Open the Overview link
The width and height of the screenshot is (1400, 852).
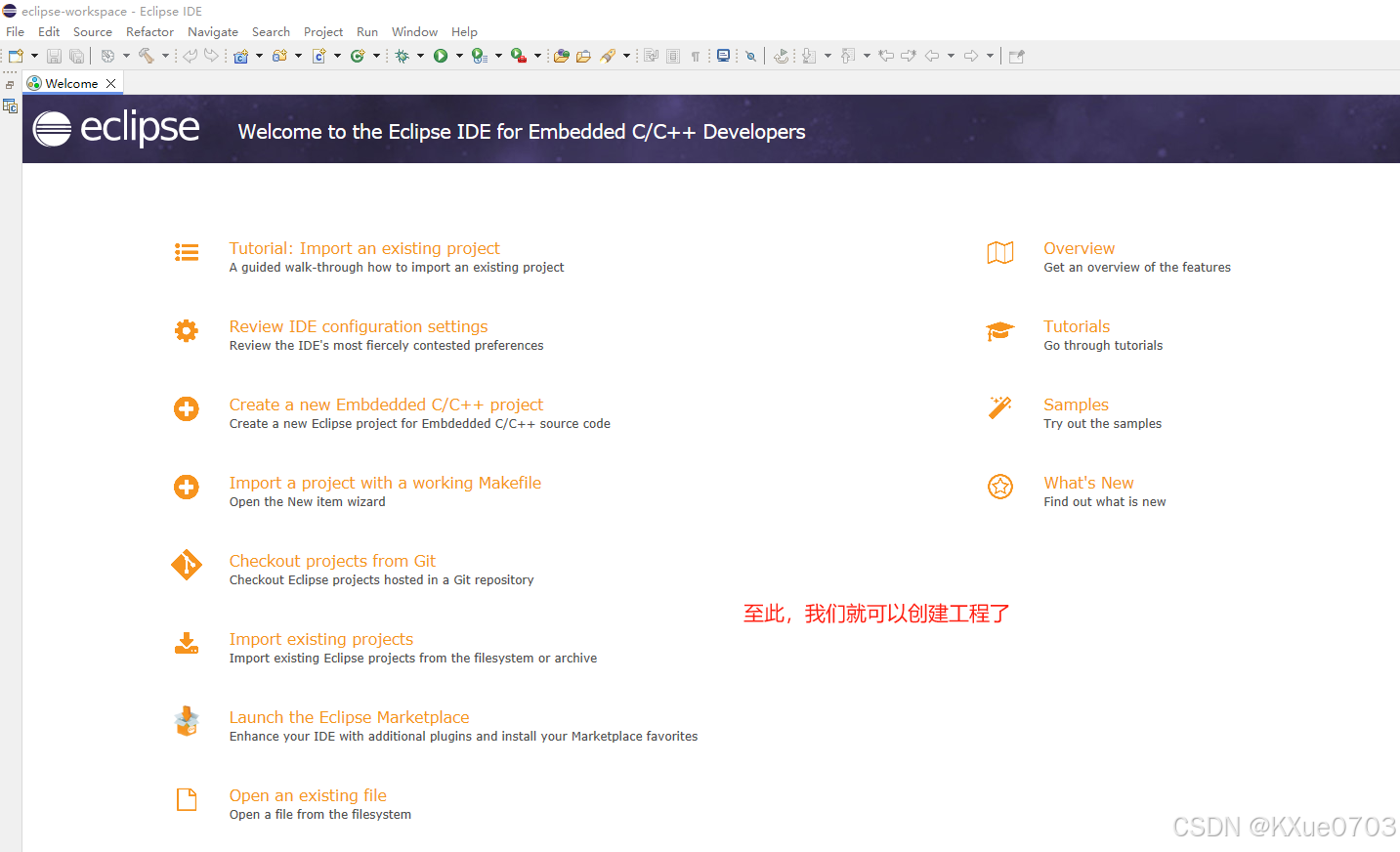pos(1079,248)
